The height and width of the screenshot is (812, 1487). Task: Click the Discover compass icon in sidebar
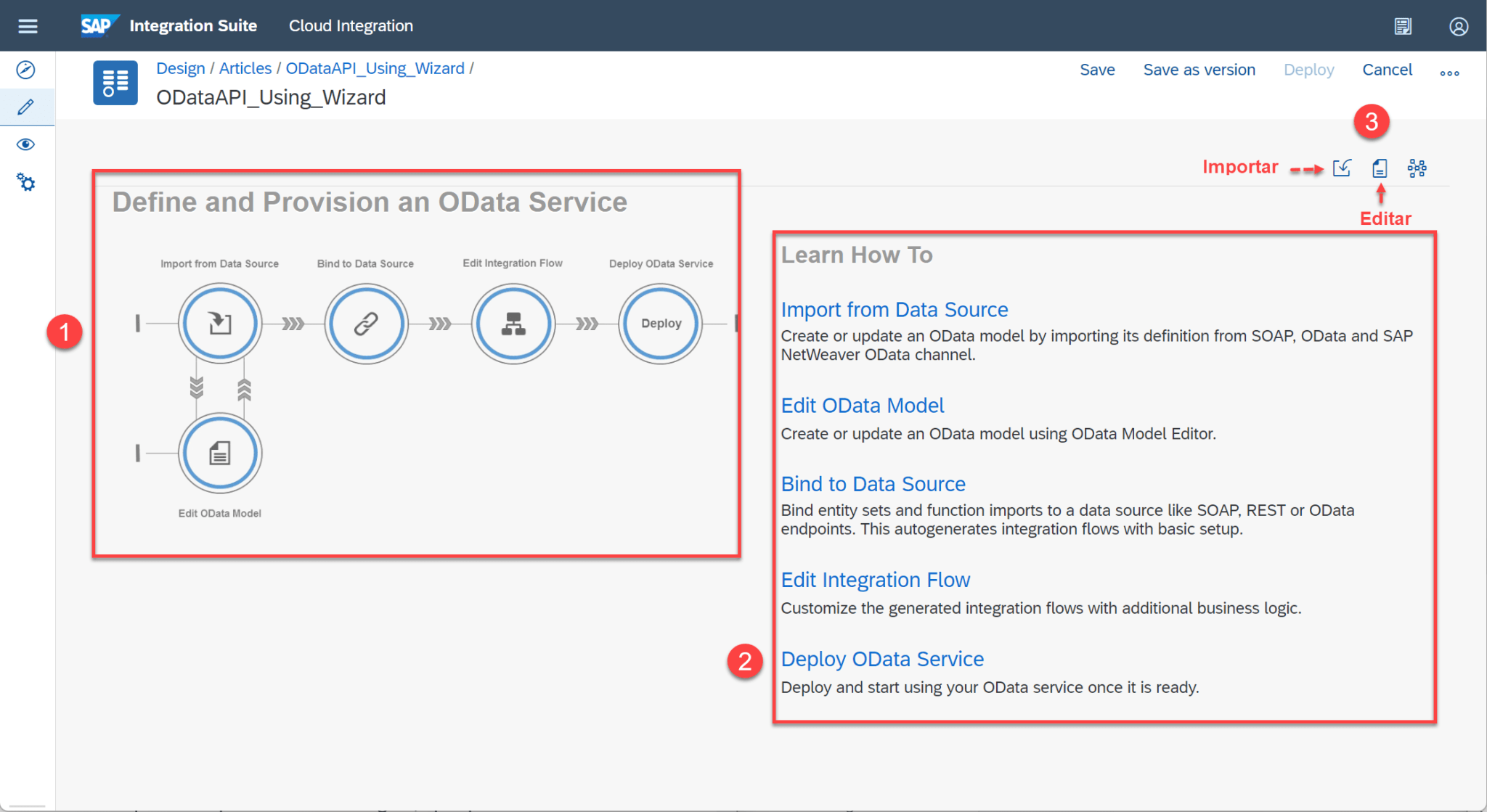pos(26,70)
